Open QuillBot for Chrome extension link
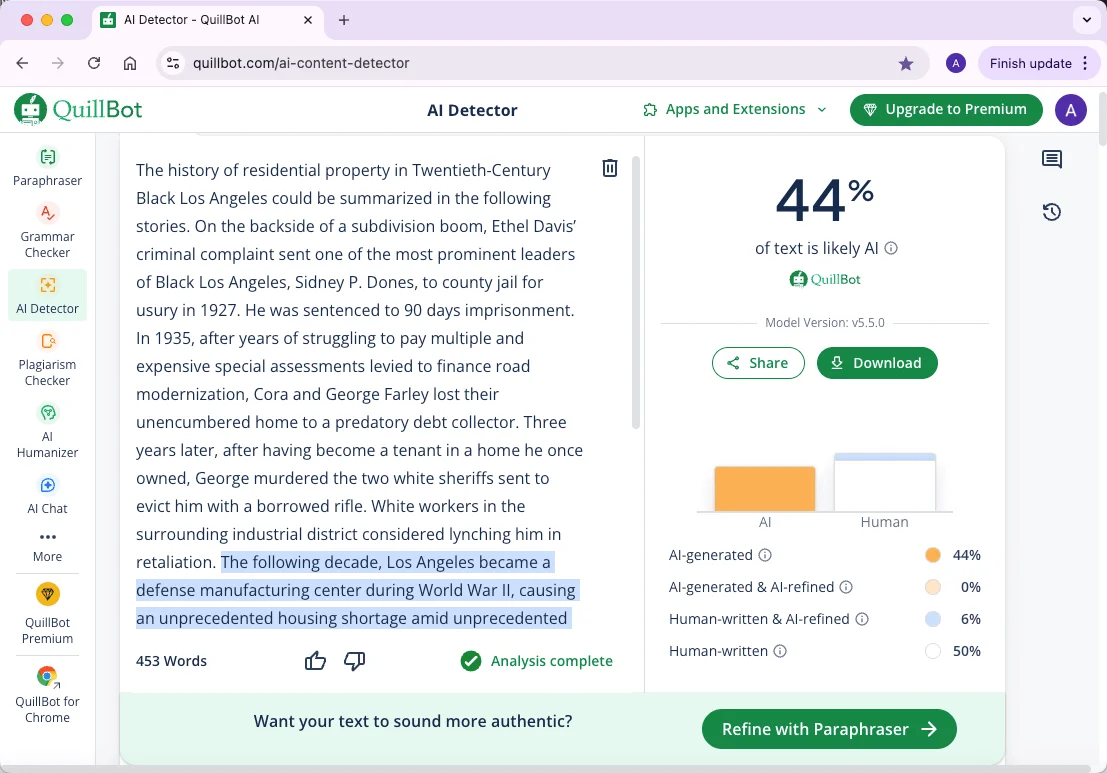The width and height of the screenshot is (1107, 773). point(47,695)
